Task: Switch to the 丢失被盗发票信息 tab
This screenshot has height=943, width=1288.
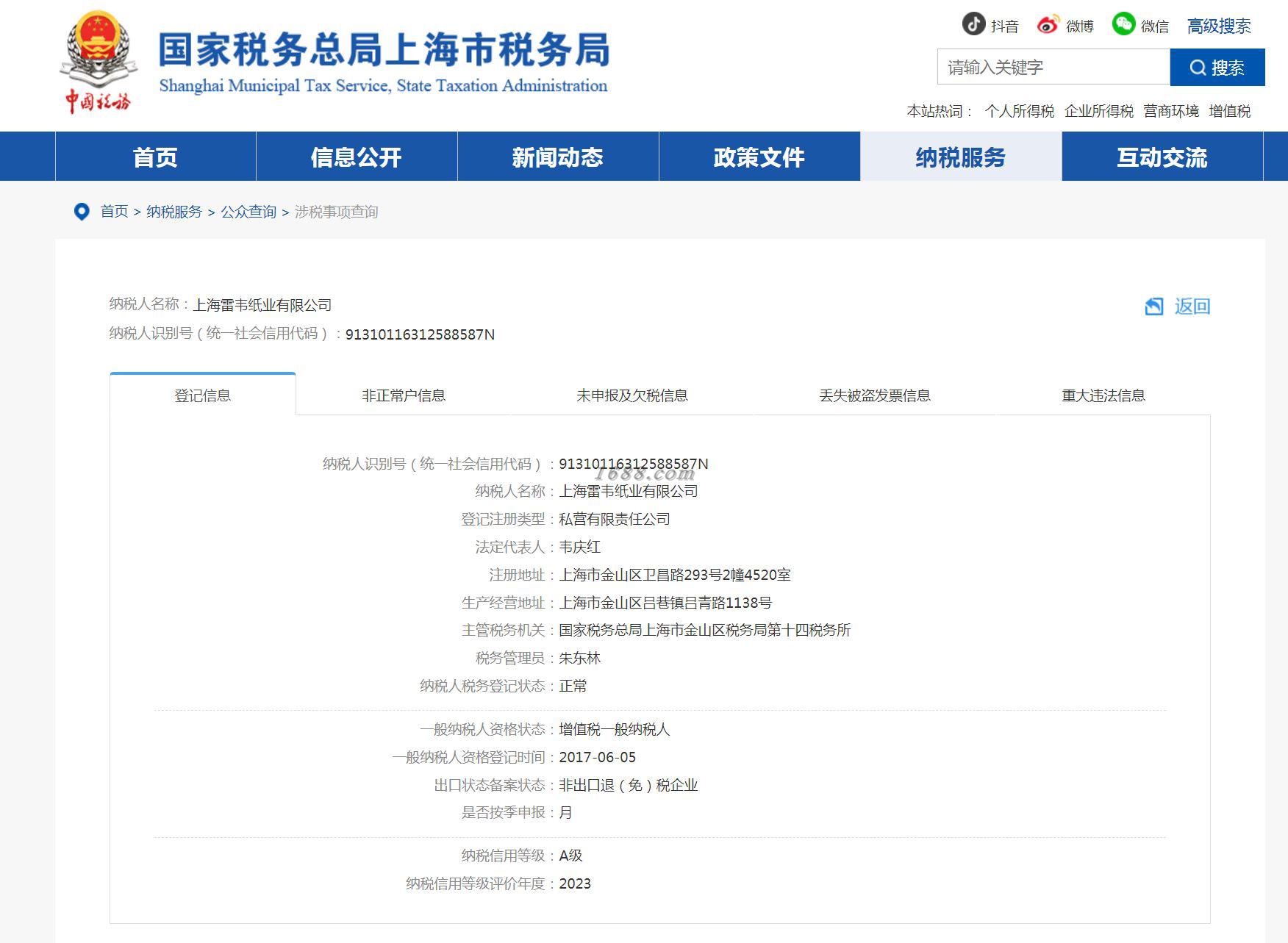Action: (875, 395)
